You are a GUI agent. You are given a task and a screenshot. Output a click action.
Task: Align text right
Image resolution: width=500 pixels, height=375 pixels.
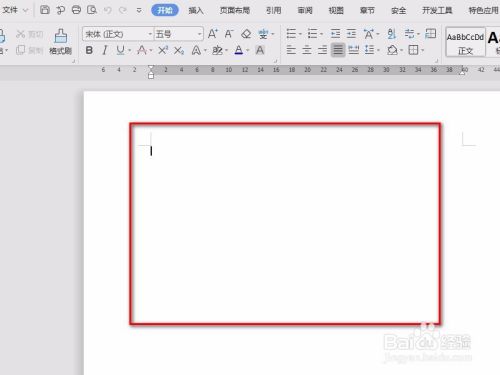click(x=322, y=50)
